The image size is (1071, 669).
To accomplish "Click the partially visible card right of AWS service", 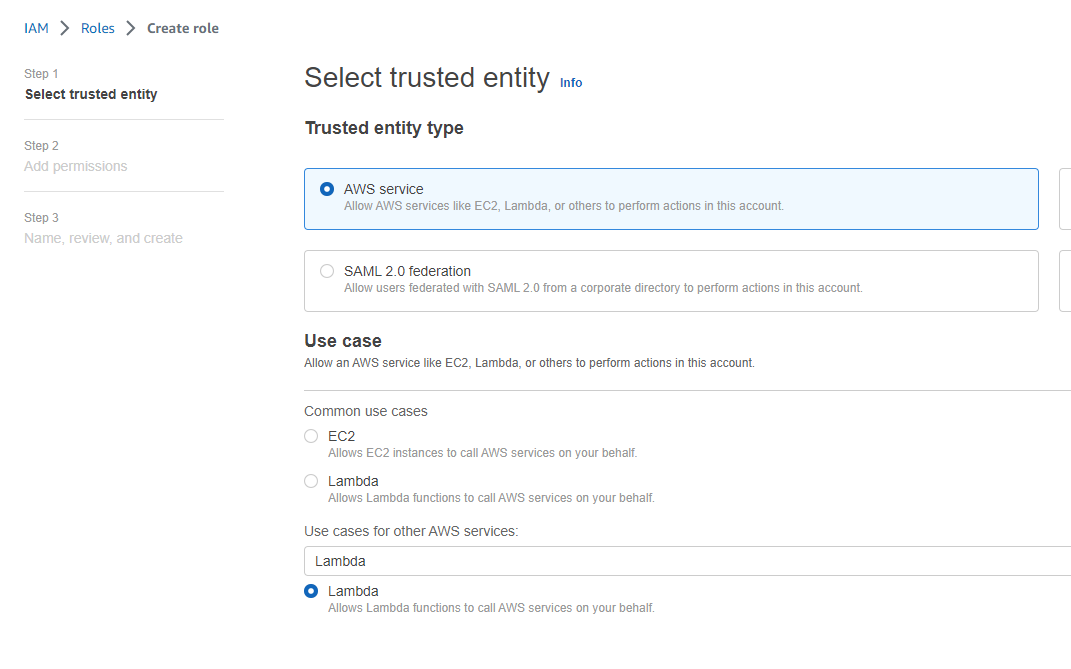I will (1065, 199).
